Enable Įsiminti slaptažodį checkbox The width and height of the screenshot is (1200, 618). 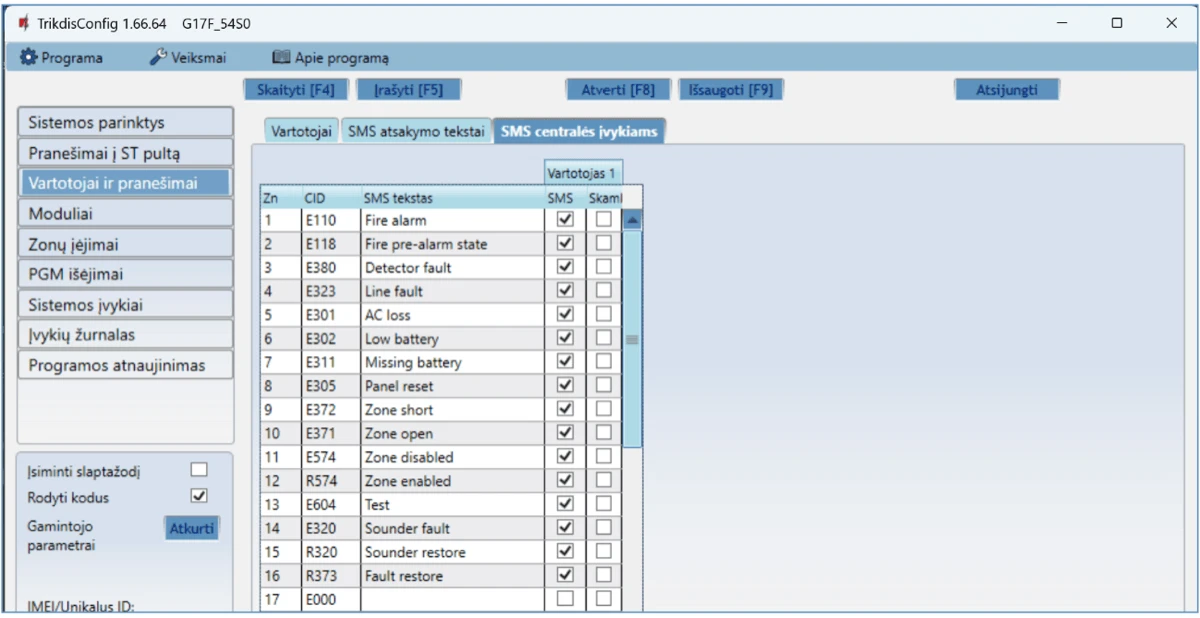tap(199, 470)
